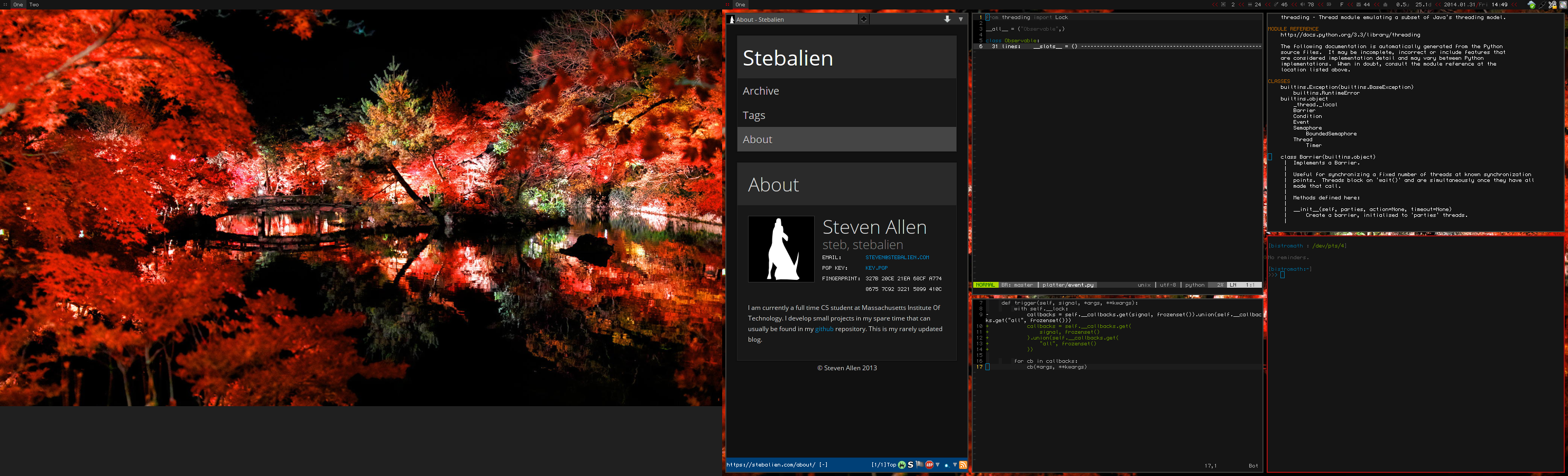The width and height of the screenshot is (1568, 476).
Task: Select Tags in the site navigation
Action: [753, 115]
